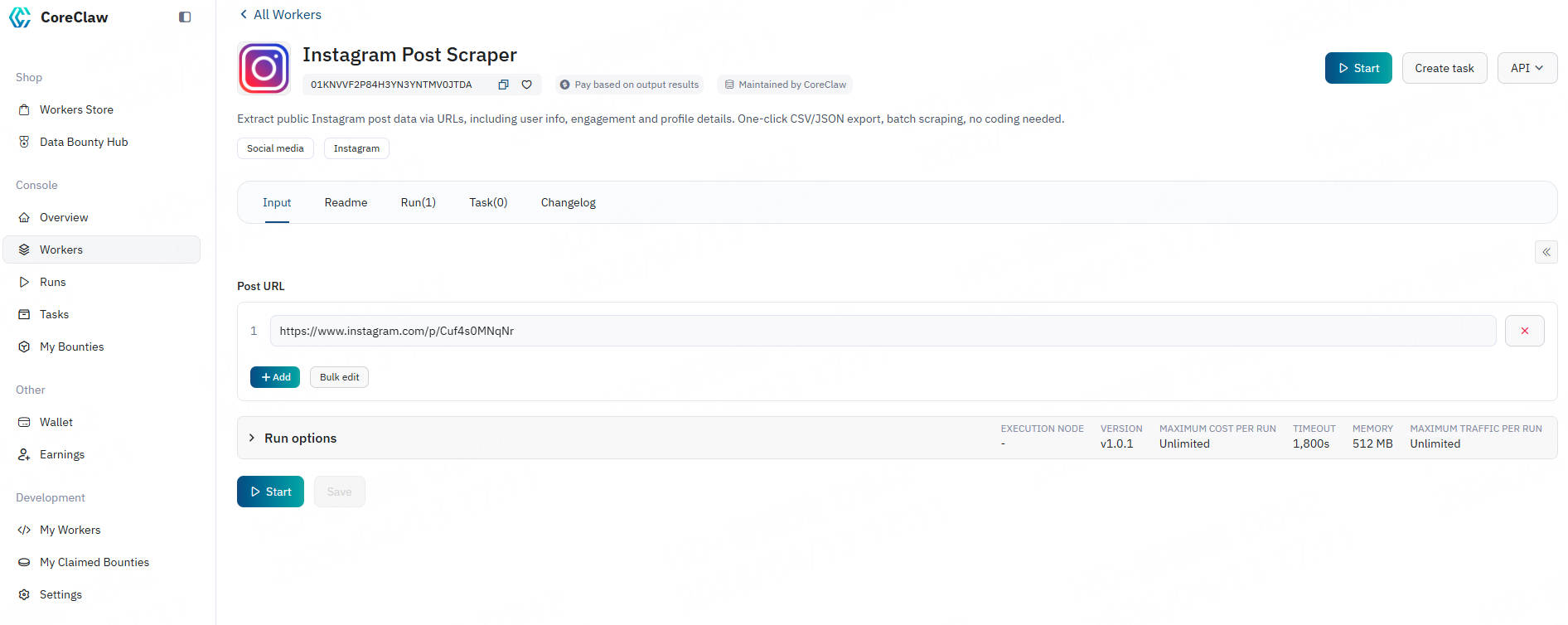Favorite the worker with the heart icon
Screen dimensions: 1568x625
[526, 85]
